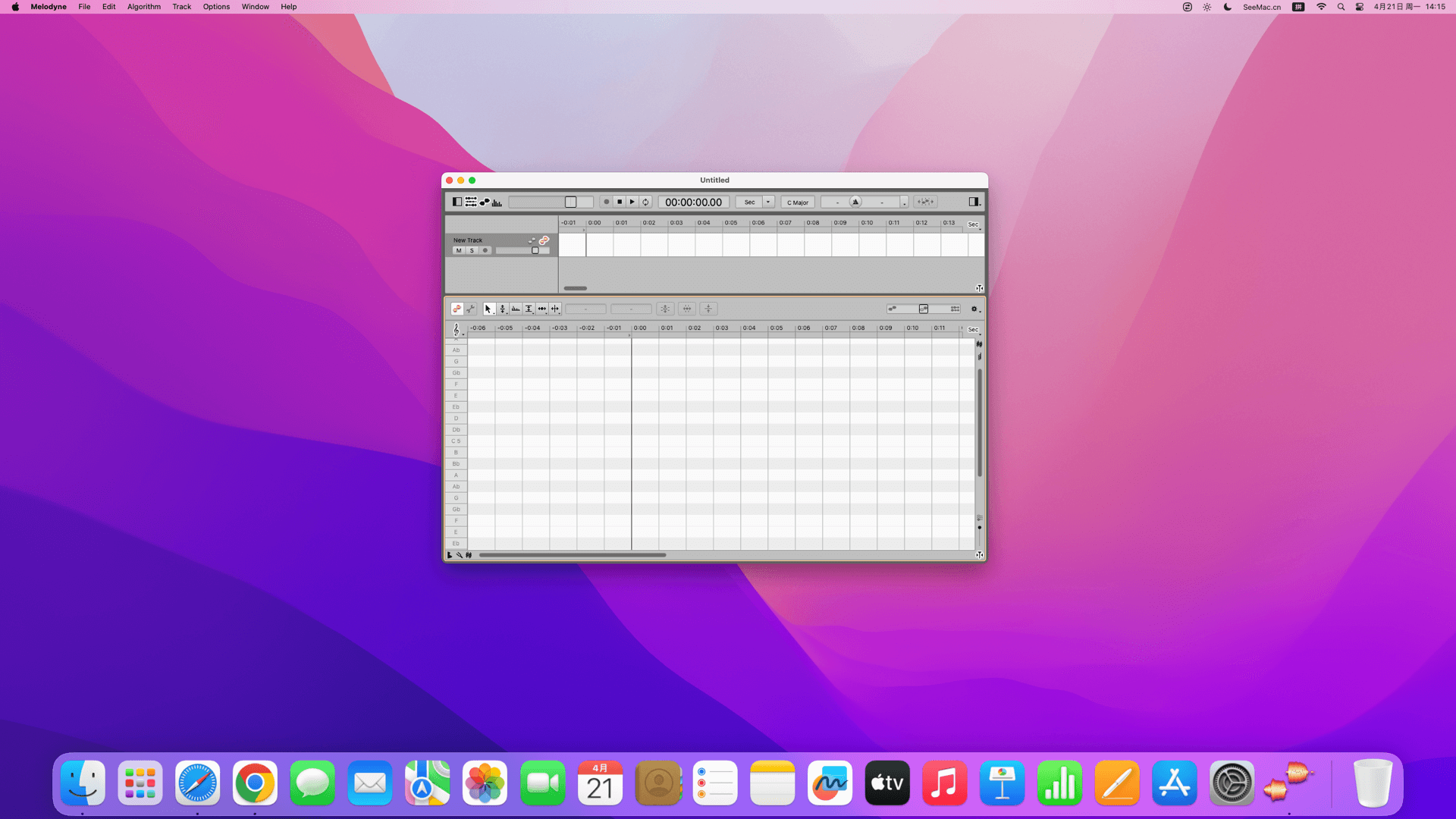Arm New Track for recording

coord(485,250)
